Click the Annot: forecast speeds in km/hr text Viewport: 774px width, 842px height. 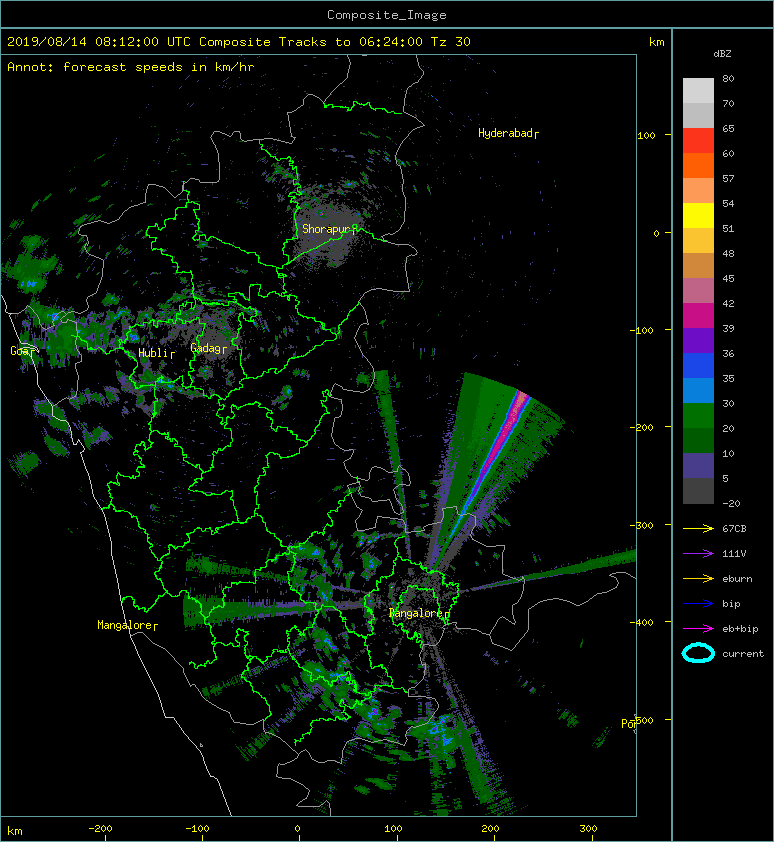tap(131, 67)
